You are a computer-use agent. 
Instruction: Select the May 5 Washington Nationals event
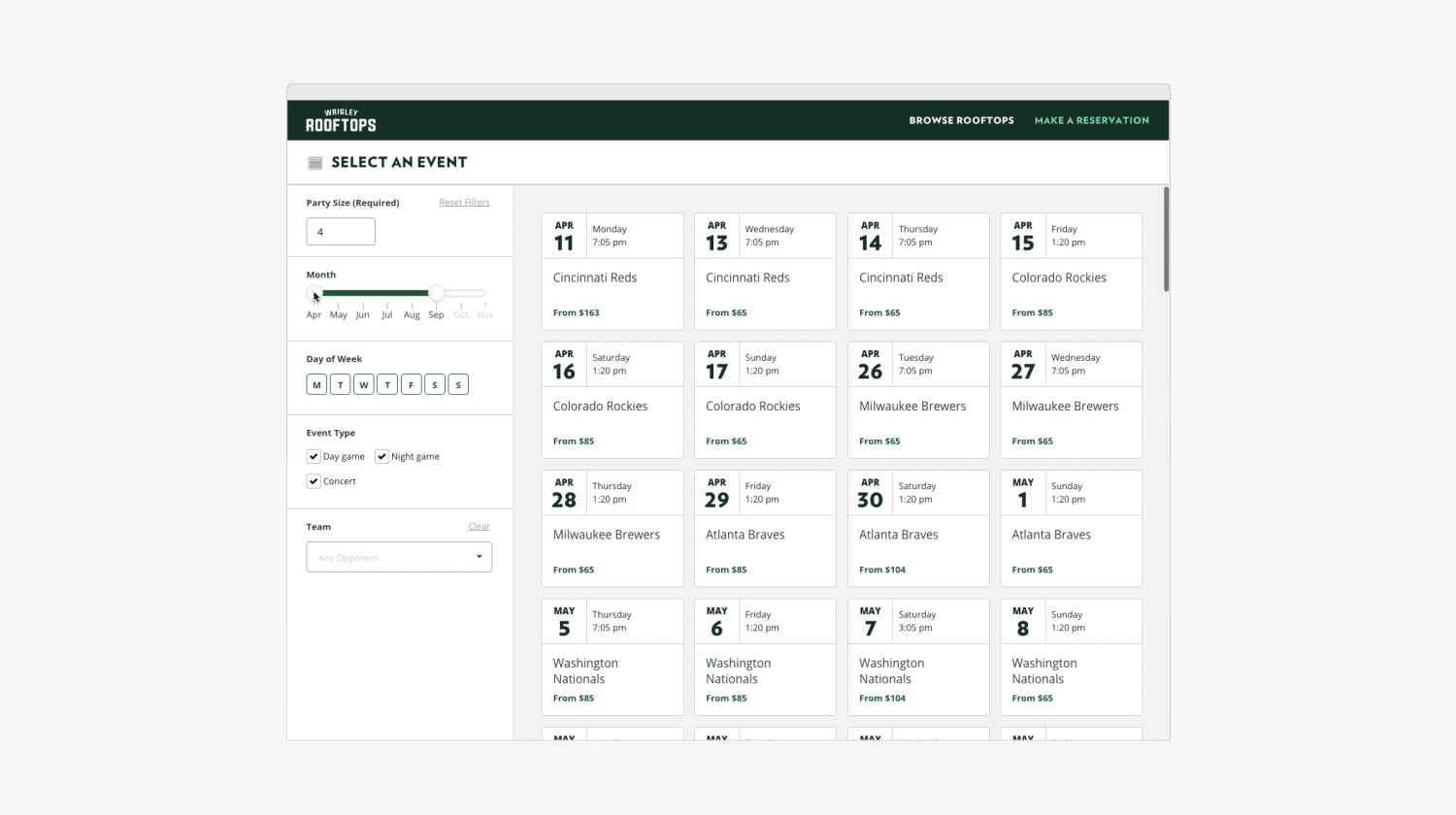(x=612, y=657)
